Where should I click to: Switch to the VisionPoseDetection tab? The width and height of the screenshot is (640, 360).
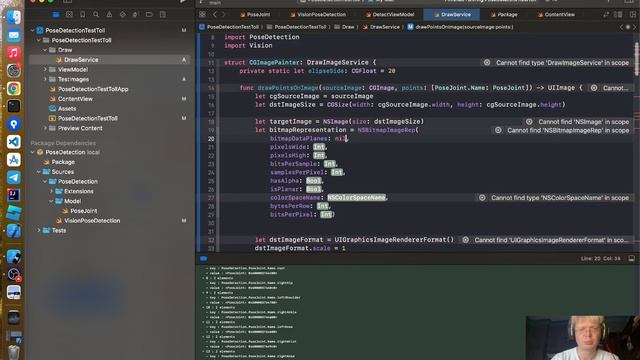318,15
